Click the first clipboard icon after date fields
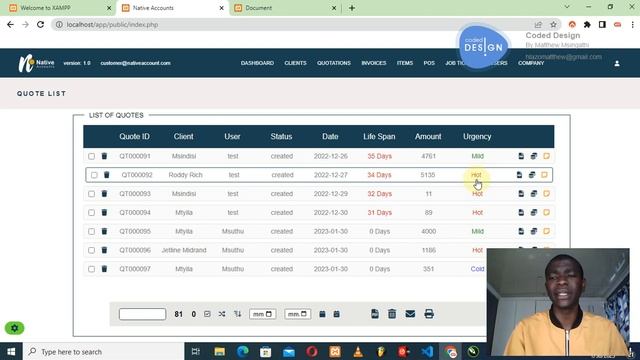Image resolution: width=640 pixels, height=360 pixels. point(322,314)
